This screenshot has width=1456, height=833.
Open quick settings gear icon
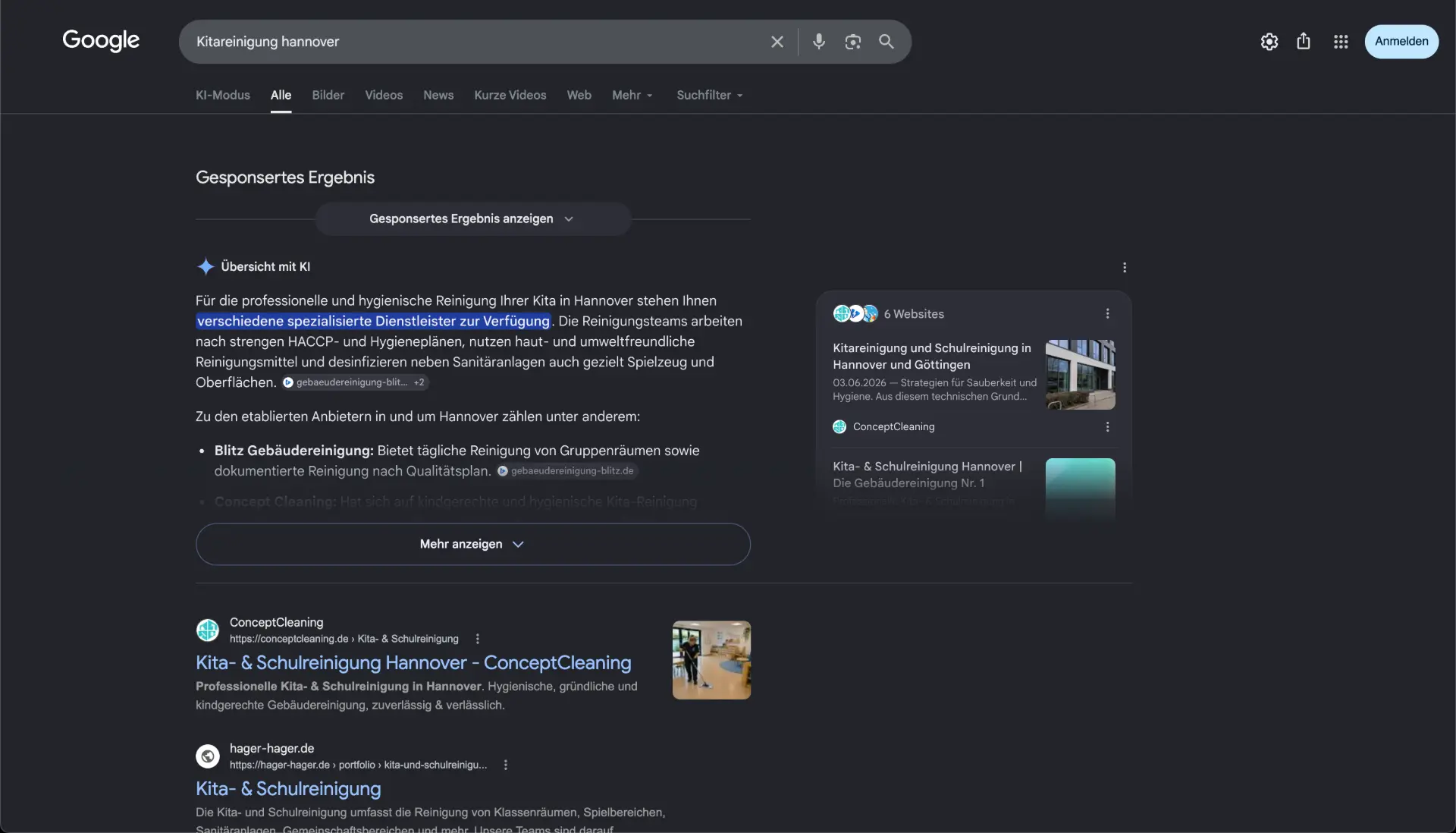tap(1269, 42)
